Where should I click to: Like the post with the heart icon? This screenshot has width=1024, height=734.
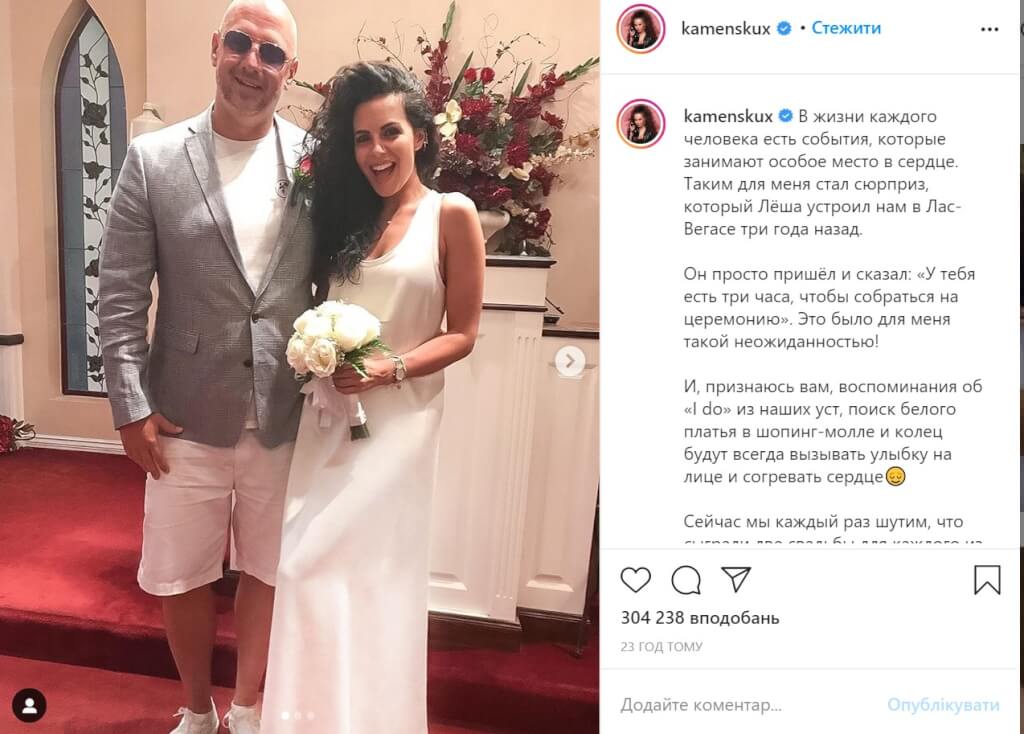[635, 579]
